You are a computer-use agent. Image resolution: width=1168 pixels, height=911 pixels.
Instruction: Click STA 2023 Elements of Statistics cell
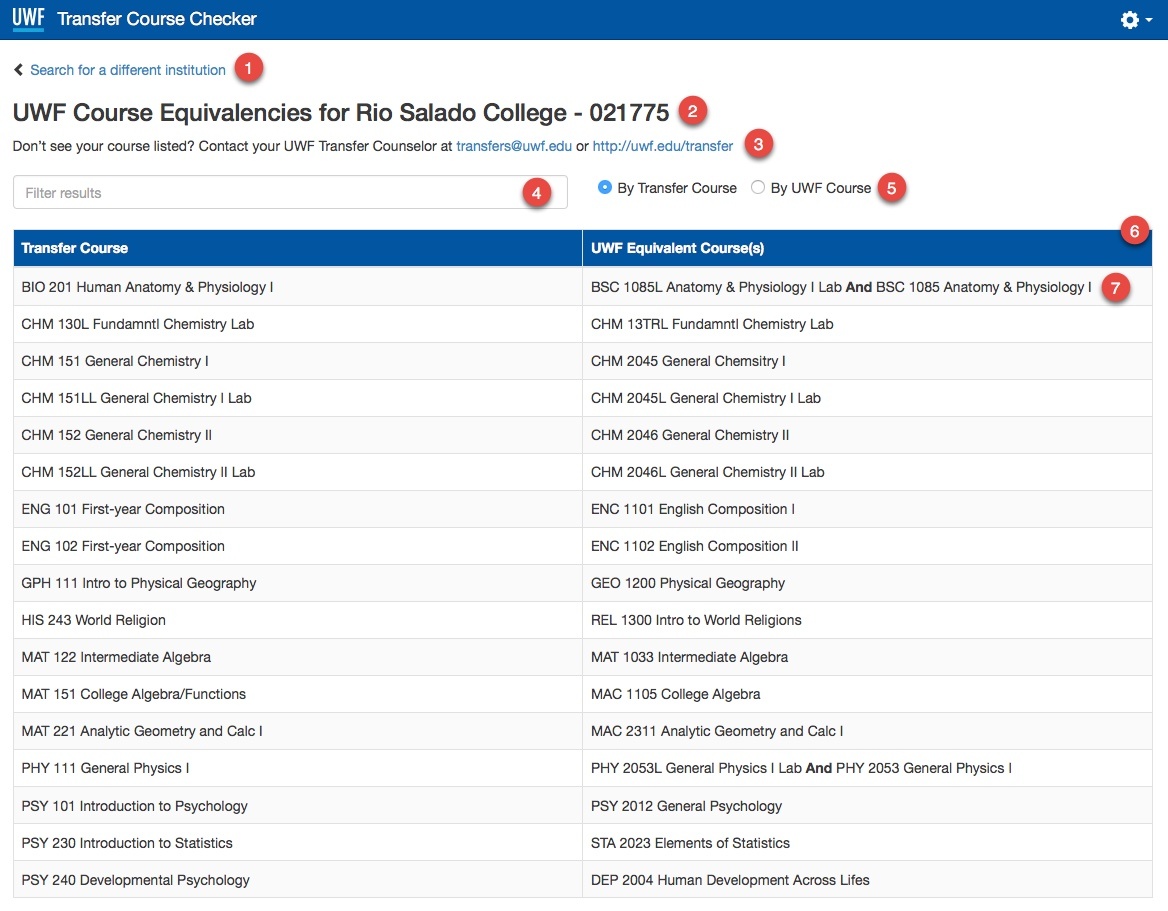[x=867, y=843]
